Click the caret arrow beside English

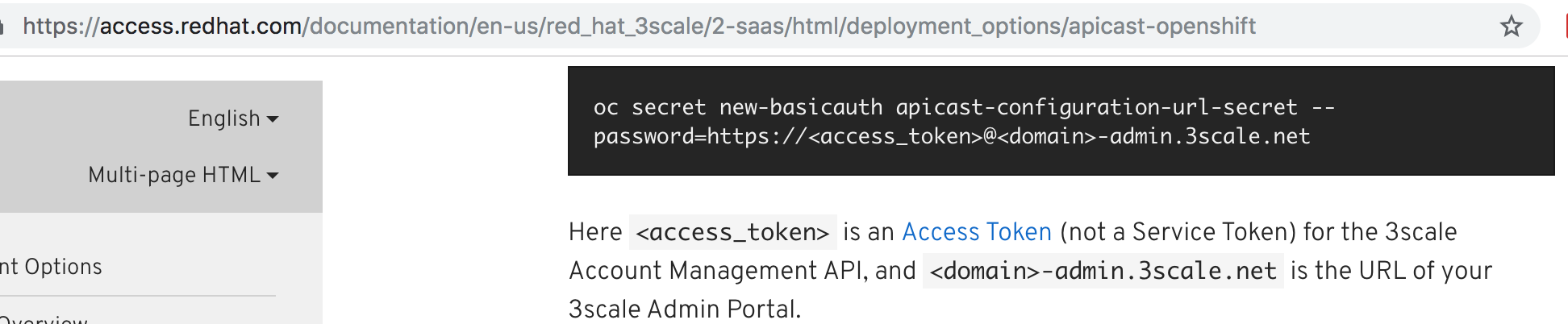tap(273, 119)
